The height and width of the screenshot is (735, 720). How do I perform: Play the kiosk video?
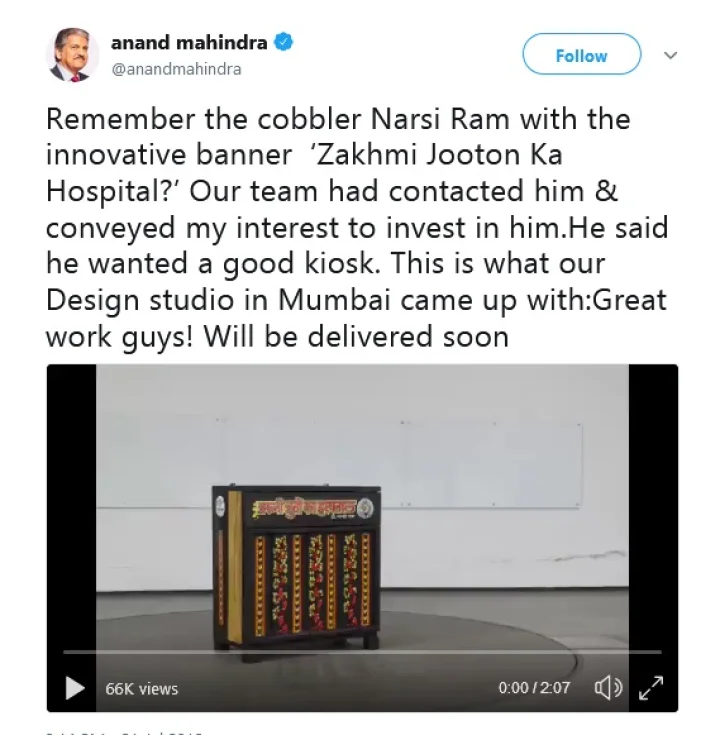pos(75,688)
